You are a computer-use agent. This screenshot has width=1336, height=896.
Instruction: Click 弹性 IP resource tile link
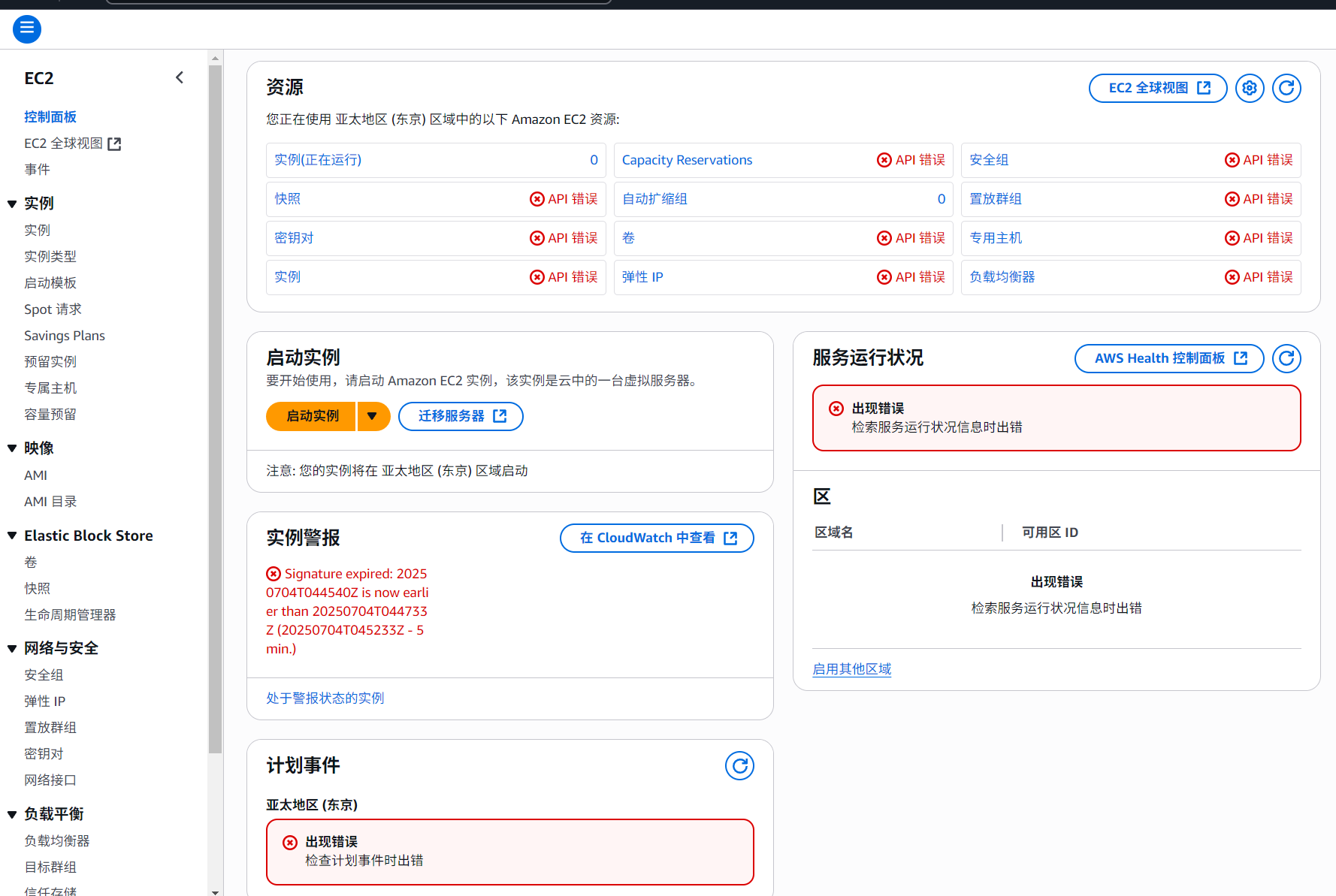tap(642, 277)
